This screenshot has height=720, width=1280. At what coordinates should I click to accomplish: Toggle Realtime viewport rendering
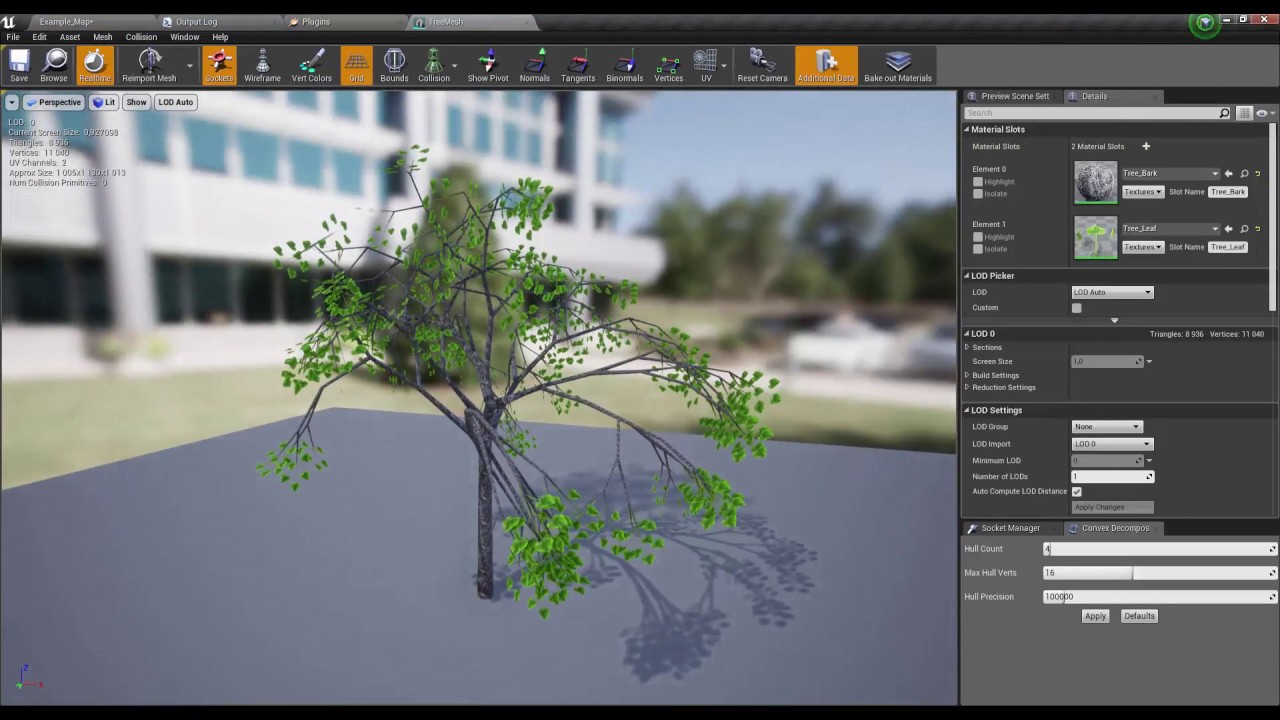pyautogui.click(x=95, y=66)
